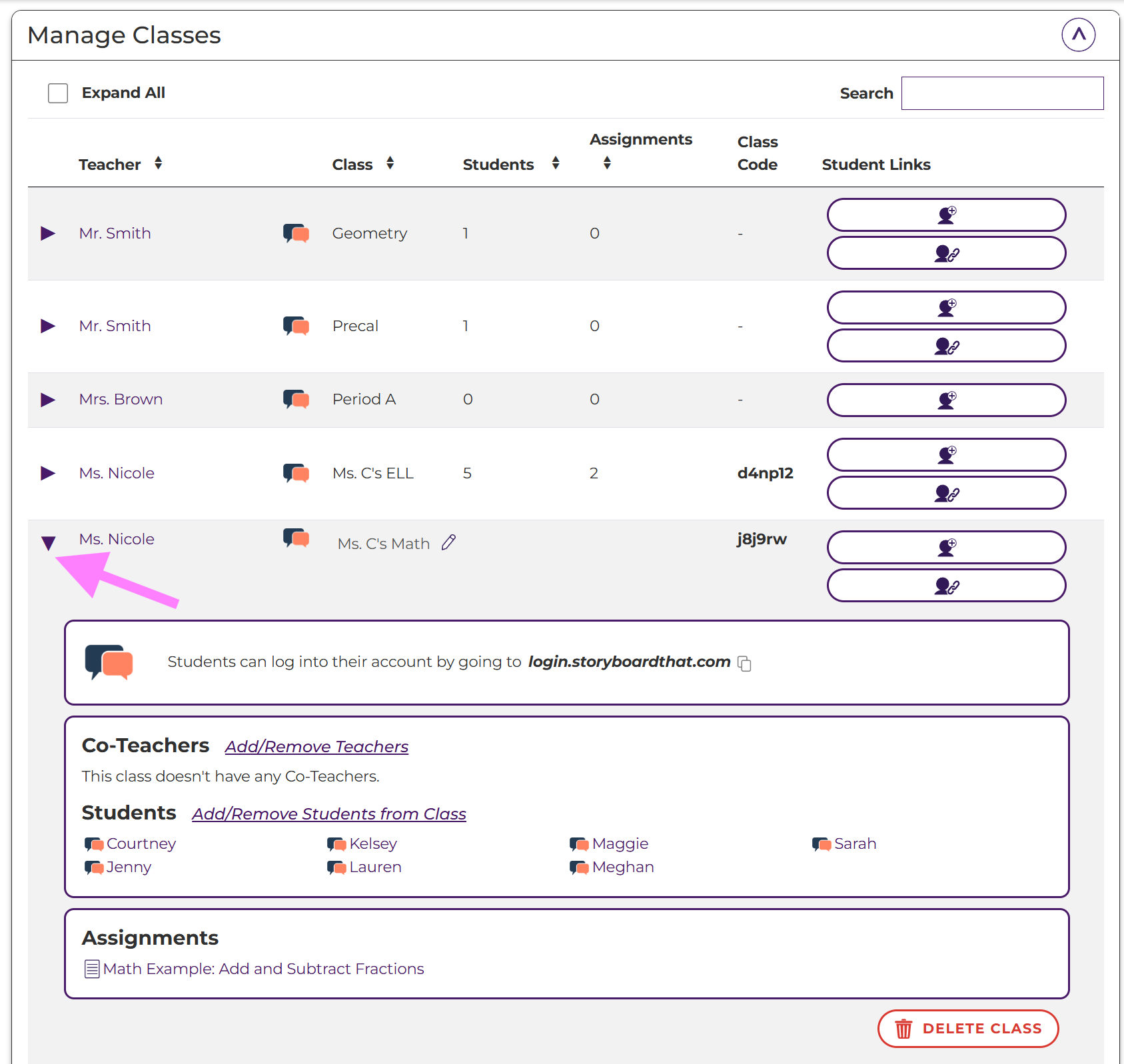Sort the table by Teacher column
This screenshot has height=1064, width=1124.
pyautogui.click(x=158, y=163)
